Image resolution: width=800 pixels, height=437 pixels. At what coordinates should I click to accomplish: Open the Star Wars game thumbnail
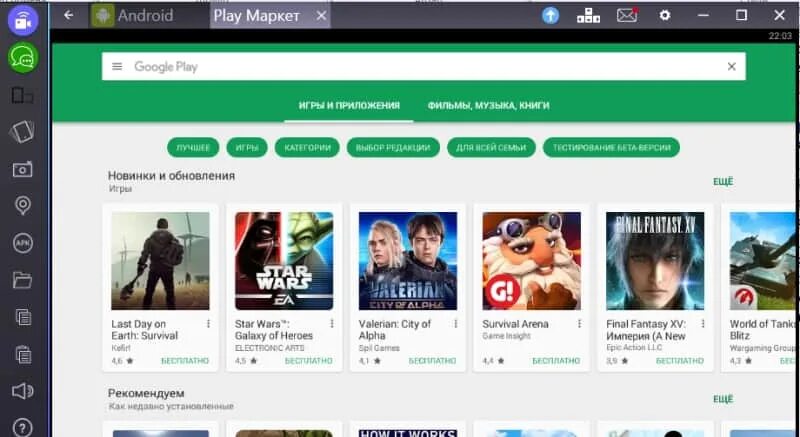(x=284, y=261)
